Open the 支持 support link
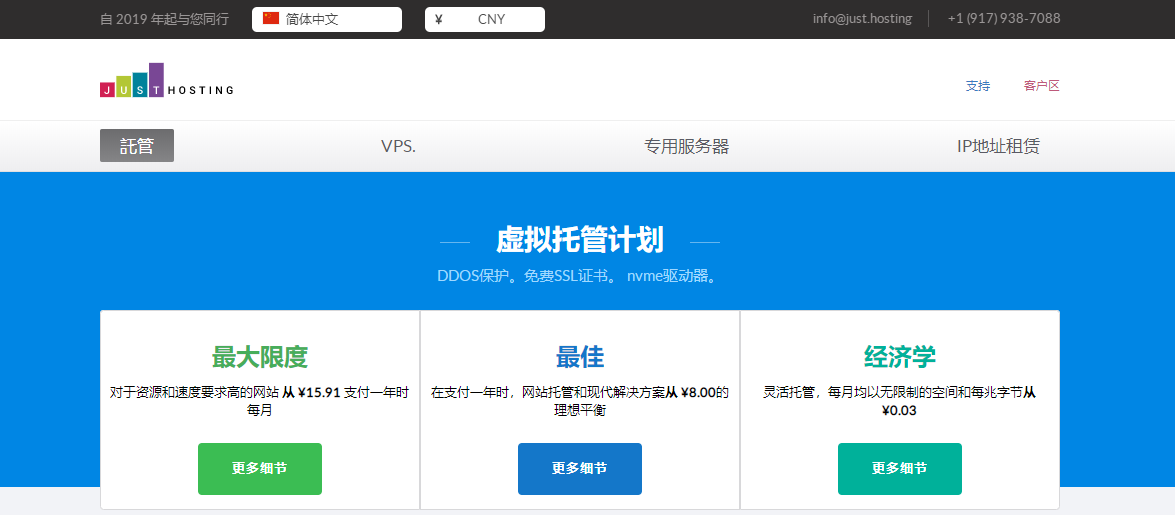This screenshot has height=515, width=1175. tap(977, 86)
